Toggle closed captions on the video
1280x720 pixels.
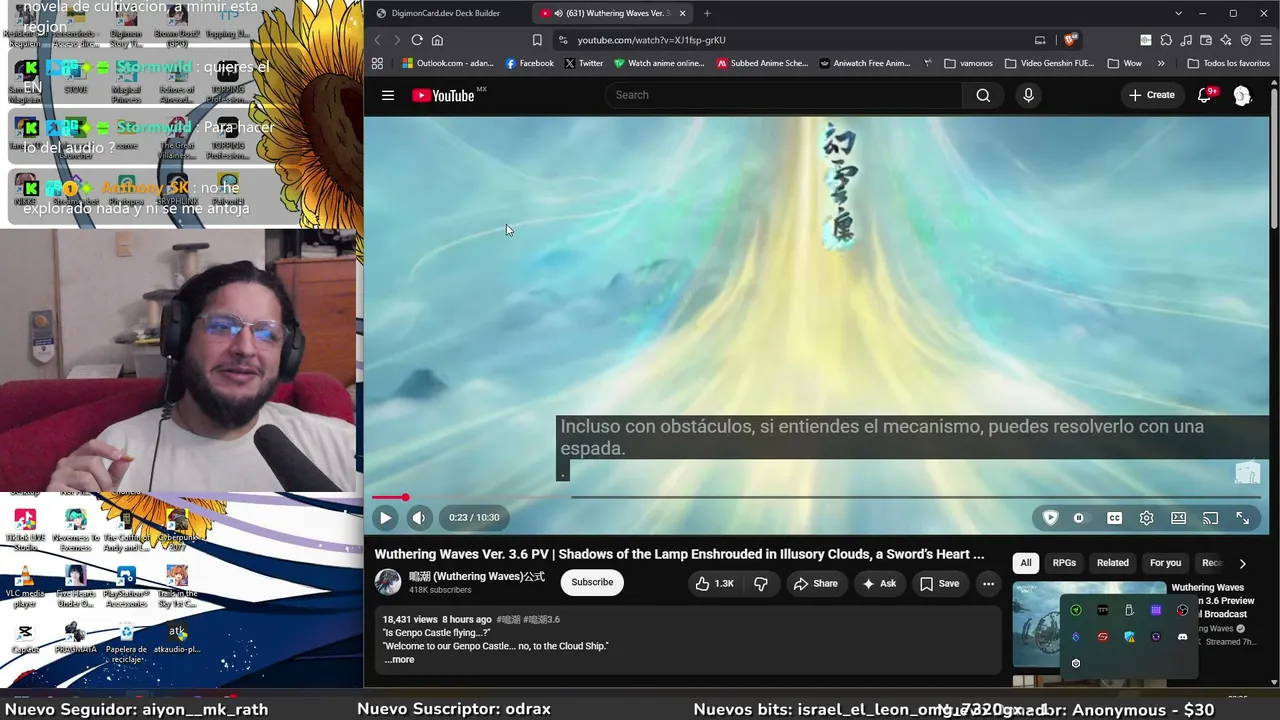(x=1114, y=518)
